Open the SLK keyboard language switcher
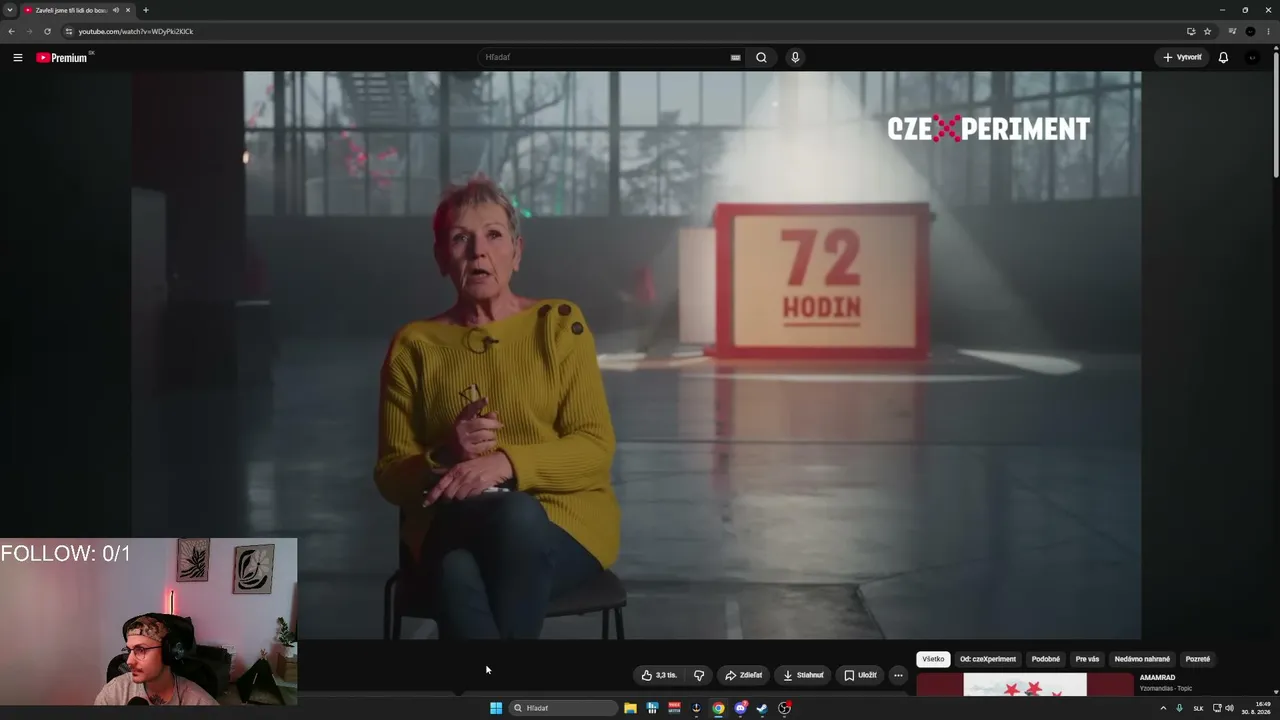Image resolution: width=1280 pixels, height=720 pixels. point(1198,708)
